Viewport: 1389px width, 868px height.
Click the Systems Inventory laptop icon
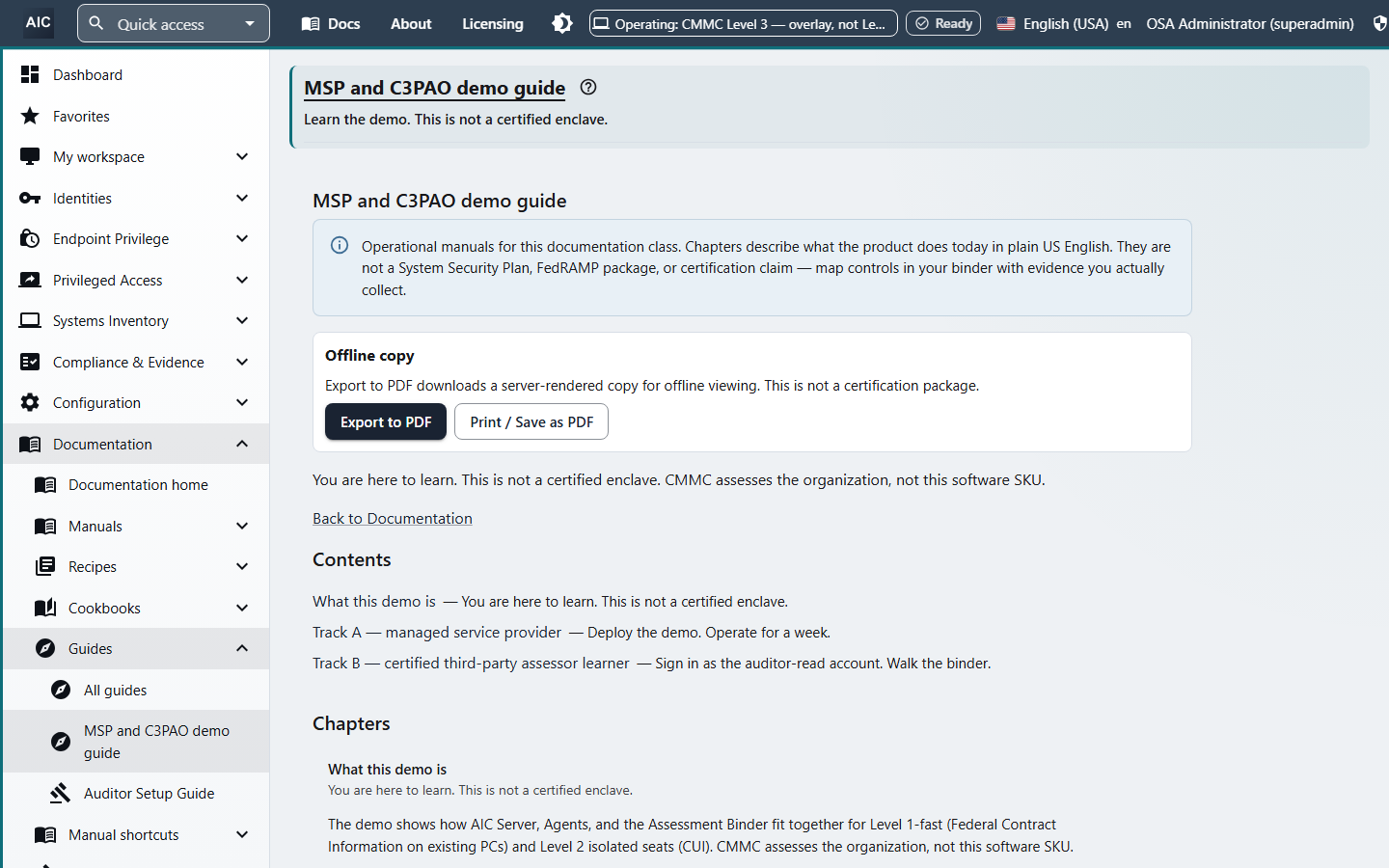point(30,320)
